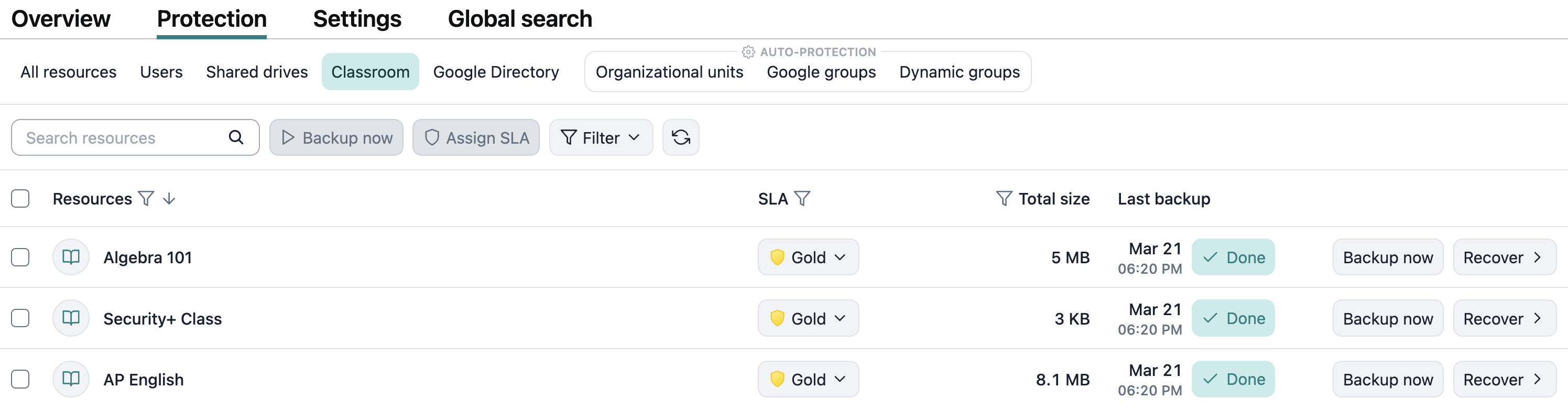Click the refresh icon button

[681, 137]
